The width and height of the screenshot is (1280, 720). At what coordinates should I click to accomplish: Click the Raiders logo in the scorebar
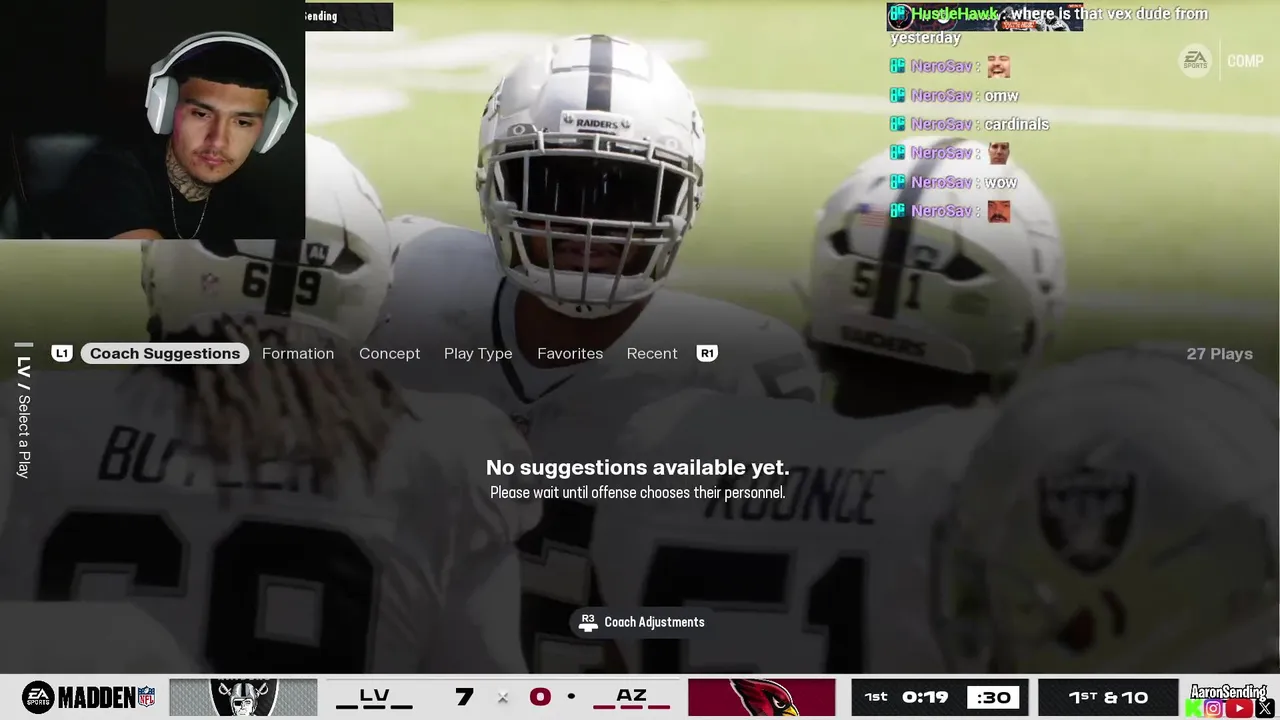pos(243,698)
